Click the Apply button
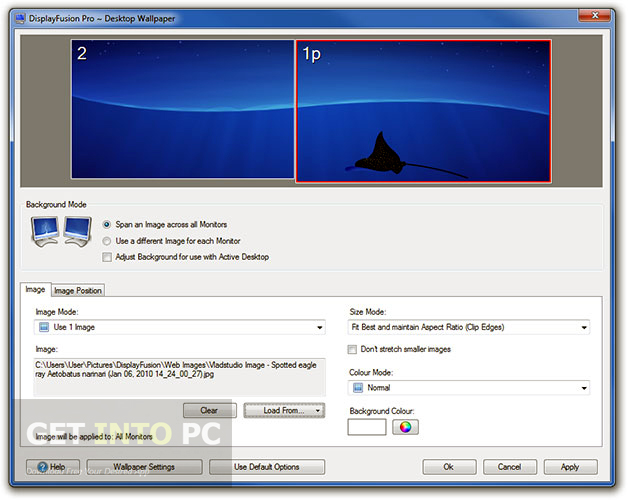The height and width of the screenshot is (500, 628). tap(570, 467)
